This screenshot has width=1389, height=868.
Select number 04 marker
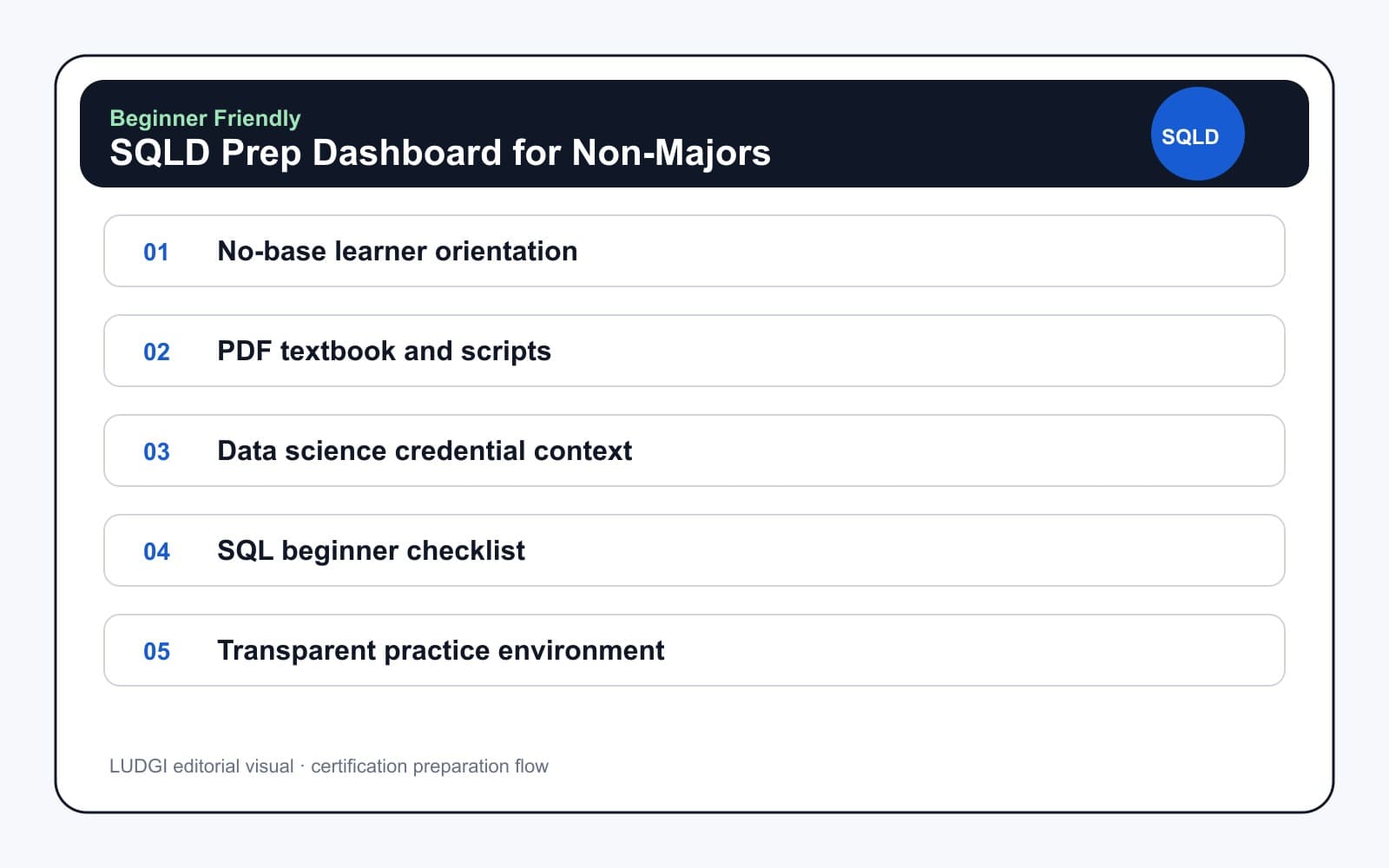pos(156,551)
